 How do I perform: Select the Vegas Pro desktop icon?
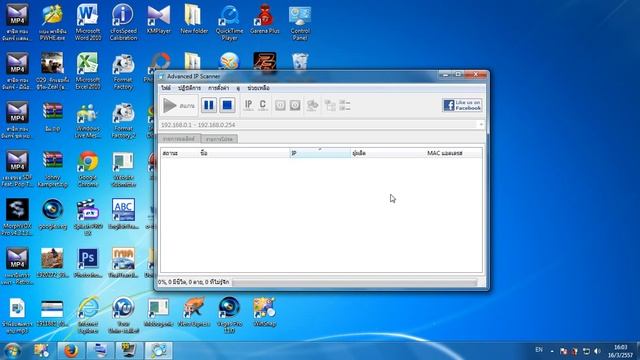coord(229,315)
